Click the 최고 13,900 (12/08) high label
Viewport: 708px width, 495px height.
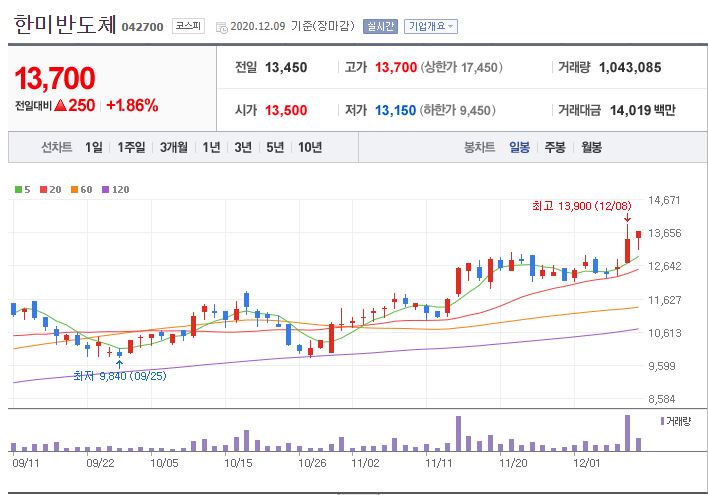point(582,206)
